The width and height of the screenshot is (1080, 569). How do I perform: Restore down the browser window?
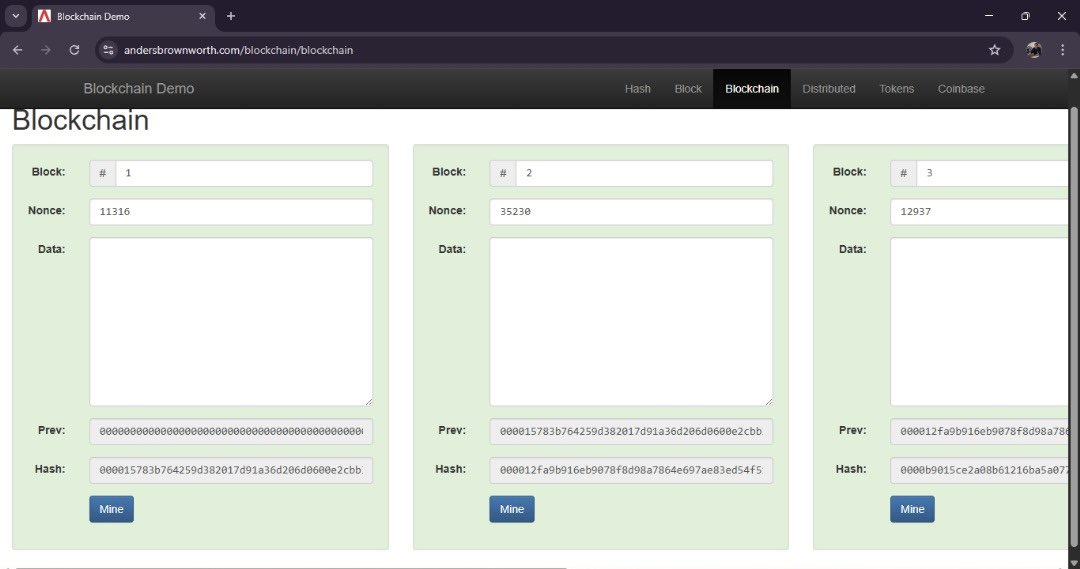click(x=1026, y=16)
